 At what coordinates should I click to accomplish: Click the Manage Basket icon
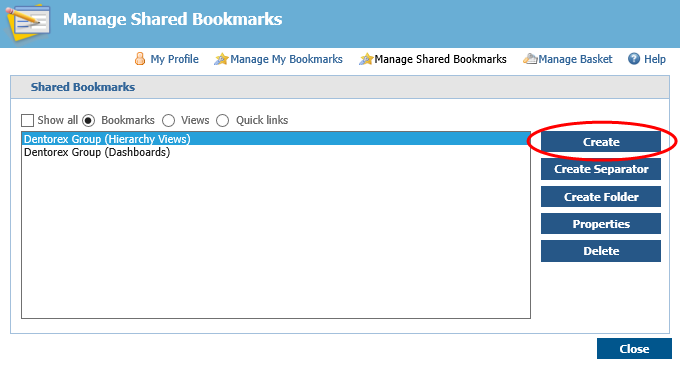click(530, 59)
